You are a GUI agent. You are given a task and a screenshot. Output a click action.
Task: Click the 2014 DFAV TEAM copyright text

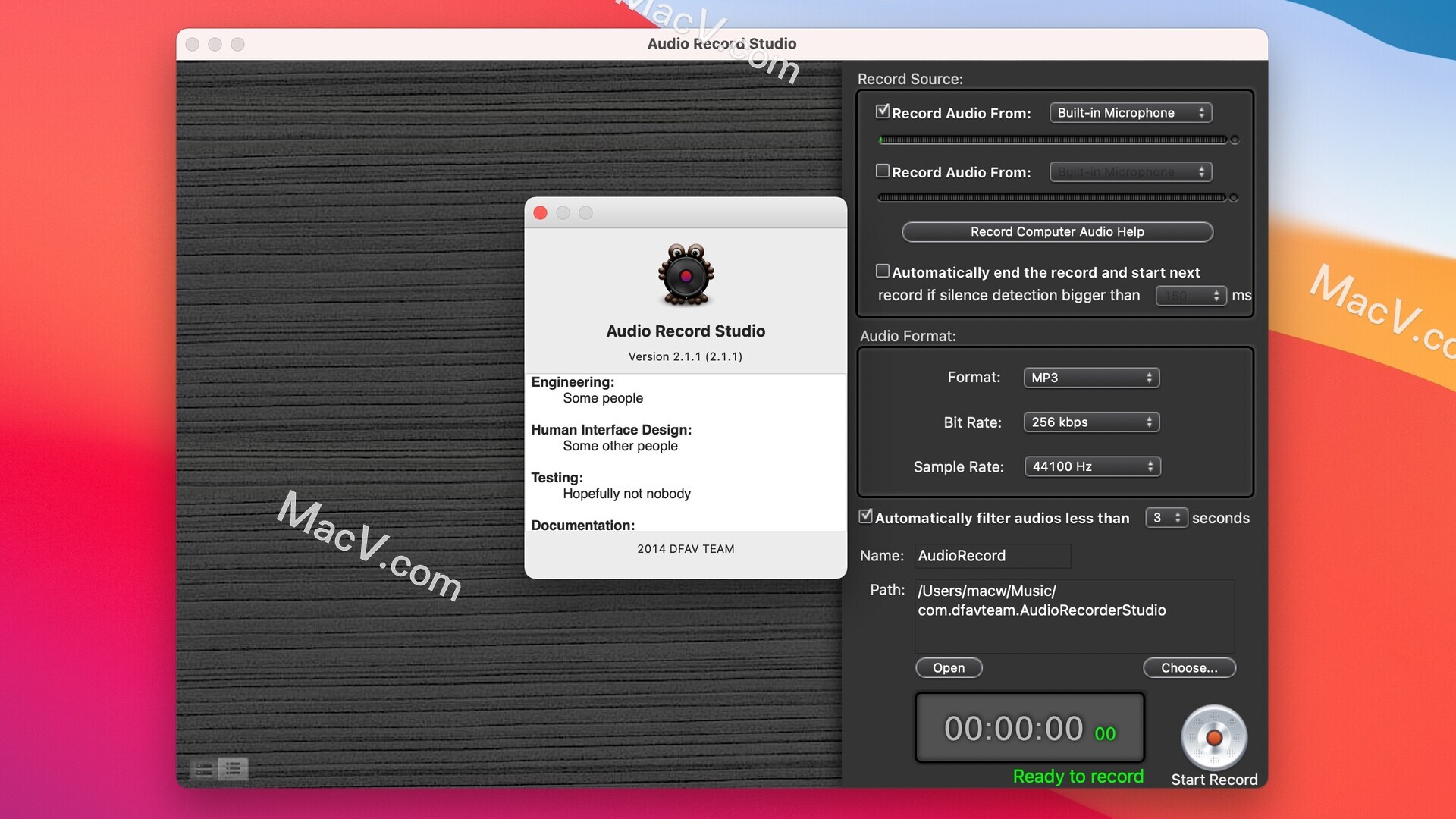click(x=686, y=549)
